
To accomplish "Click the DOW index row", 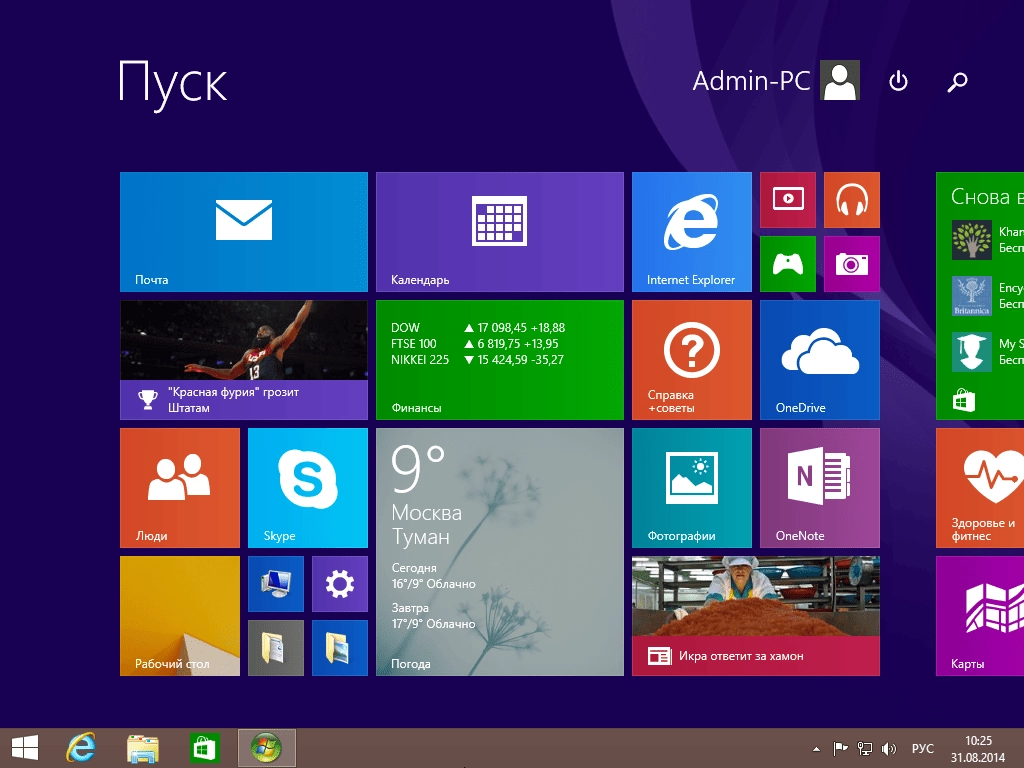I will (478, 328).
